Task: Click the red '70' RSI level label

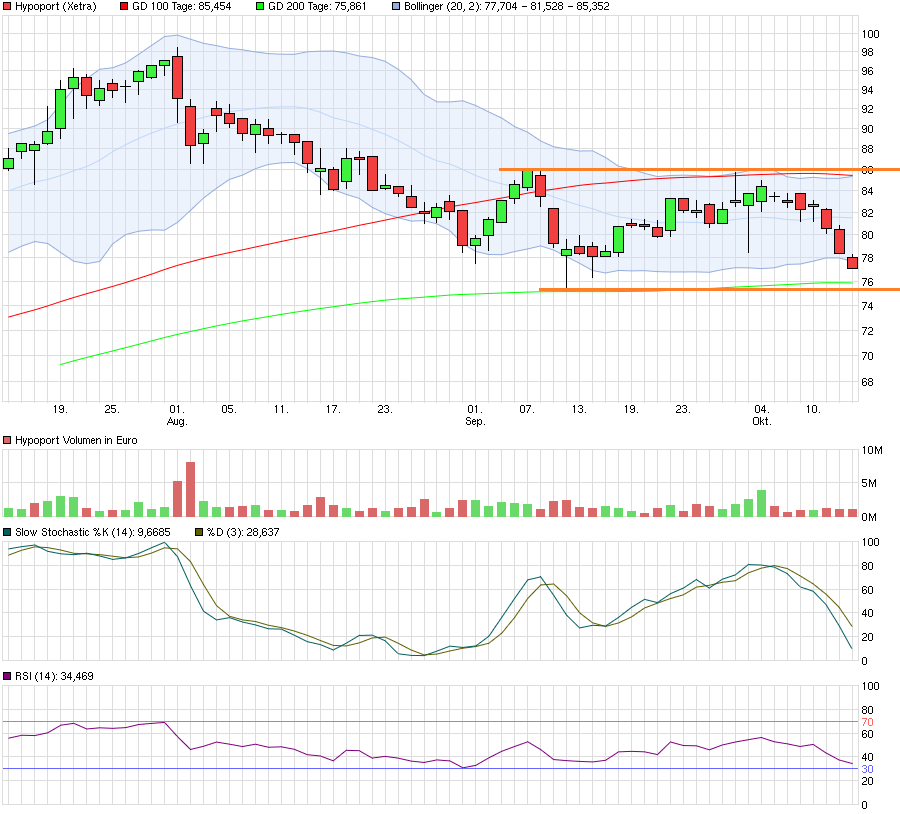Action: (x=866, y=722)
